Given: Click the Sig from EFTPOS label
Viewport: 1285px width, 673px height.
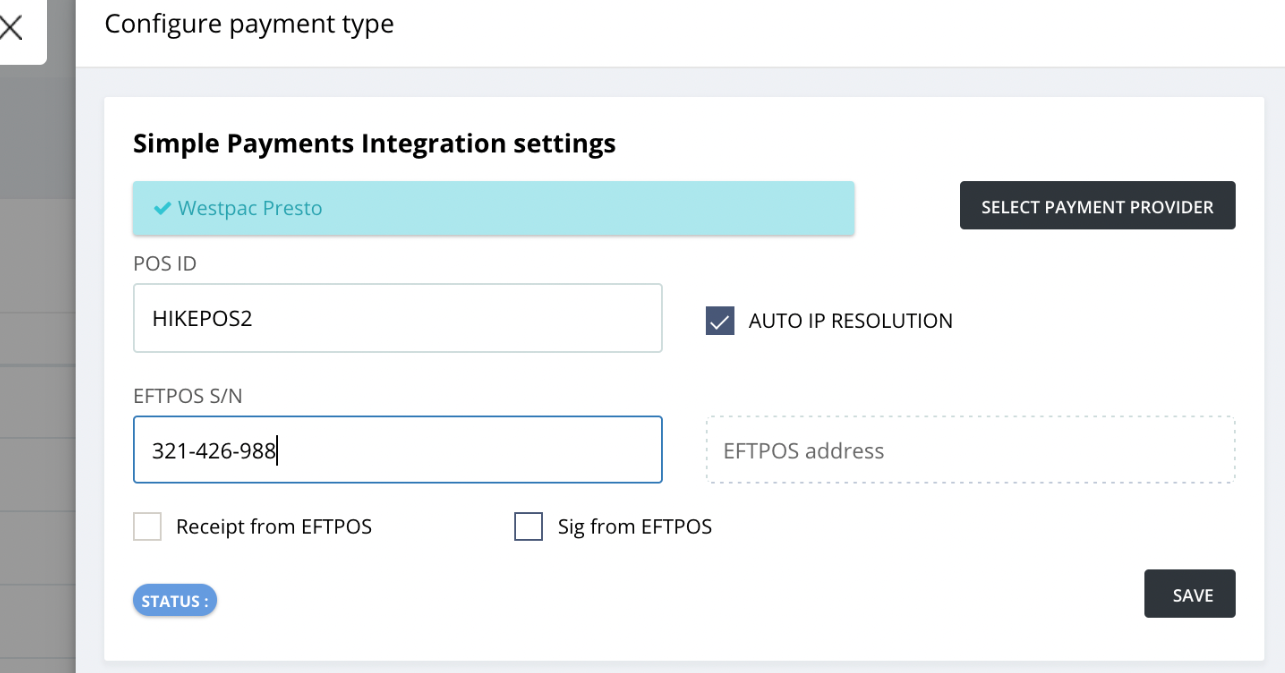Looking at the screenshot, I should pyautogui.click(x=634, y=526).
